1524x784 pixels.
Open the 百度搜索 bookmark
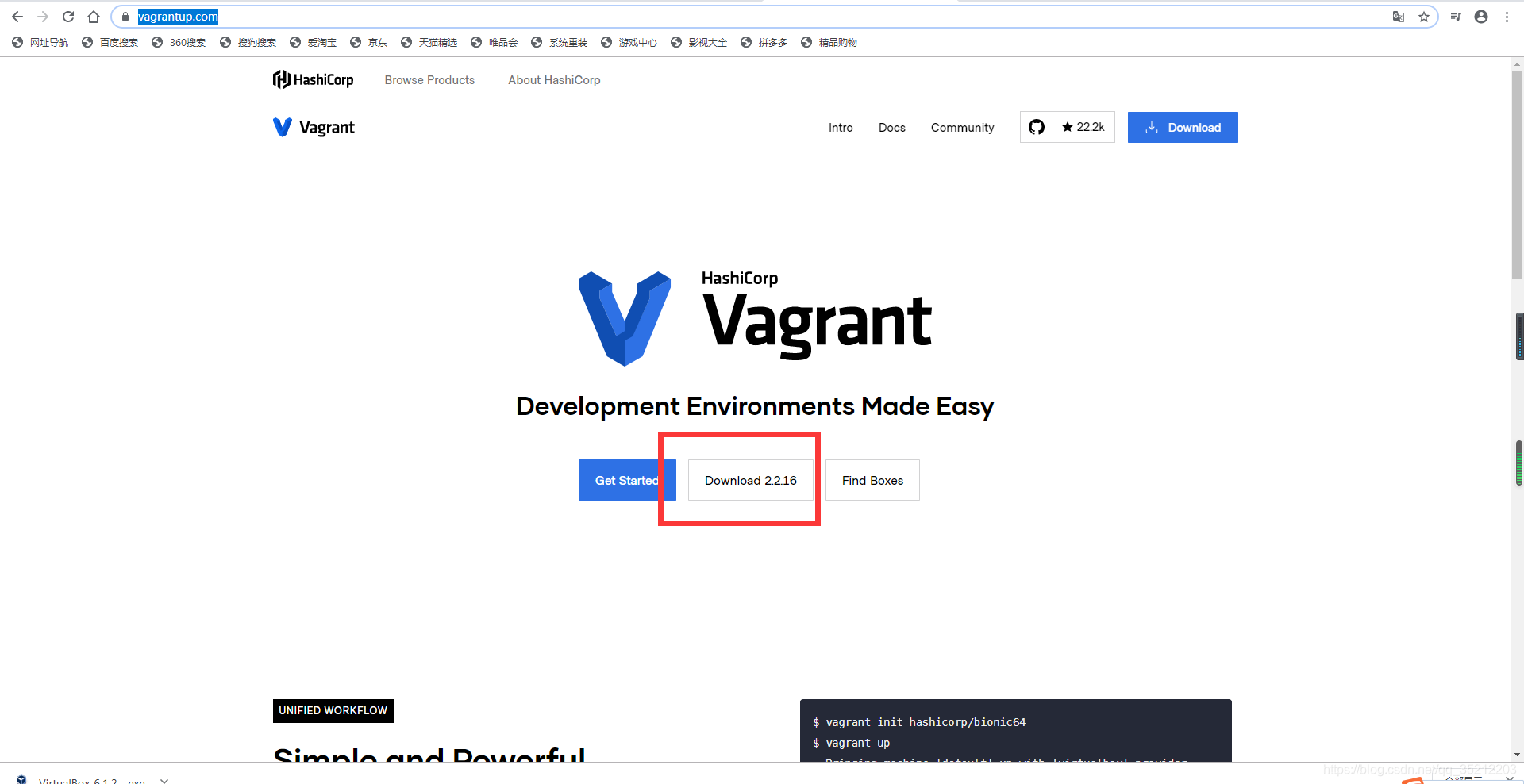click(110, 42)
